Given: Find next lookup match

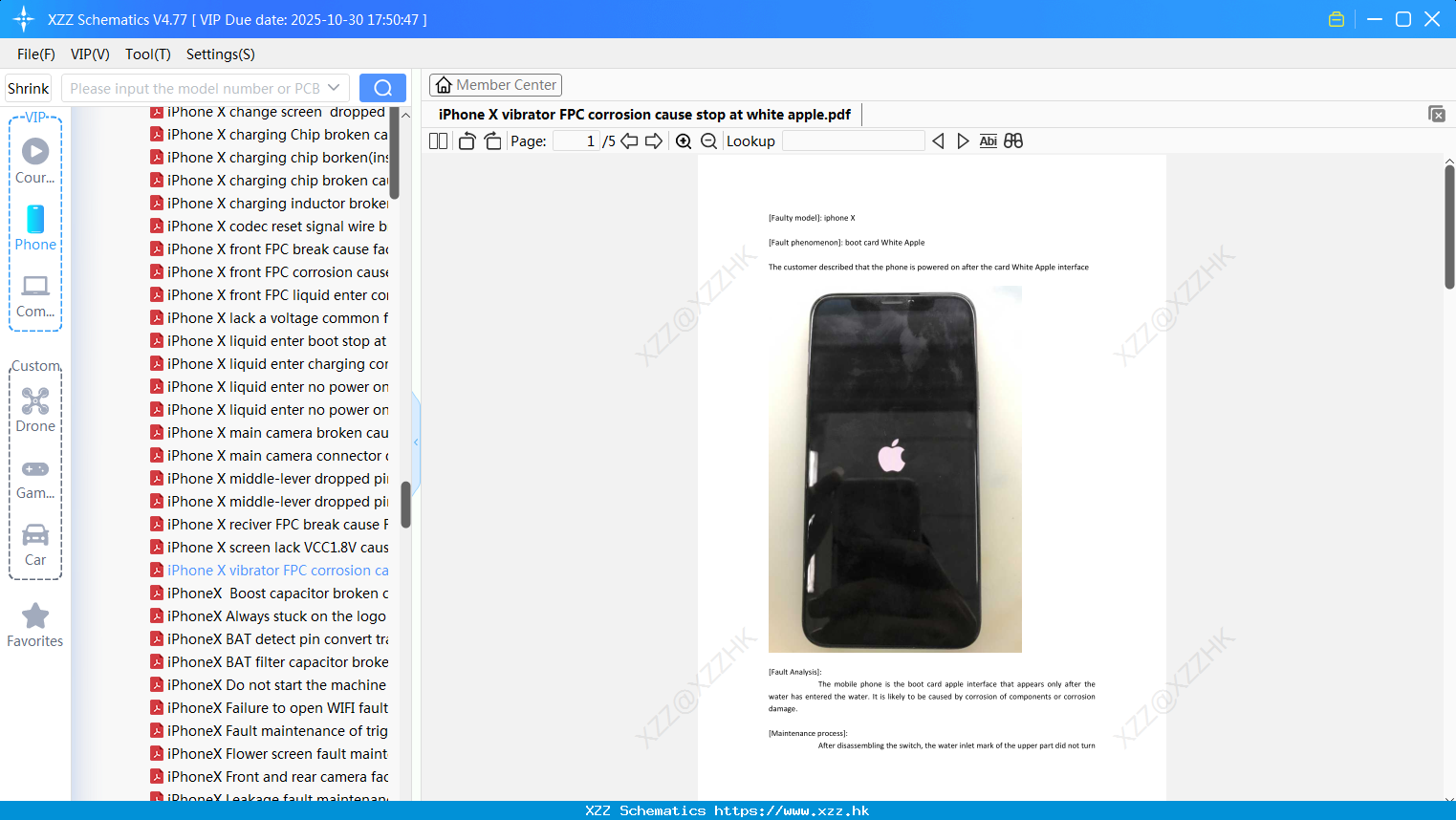Looking at the screenshot, I should tap(963, 141).
